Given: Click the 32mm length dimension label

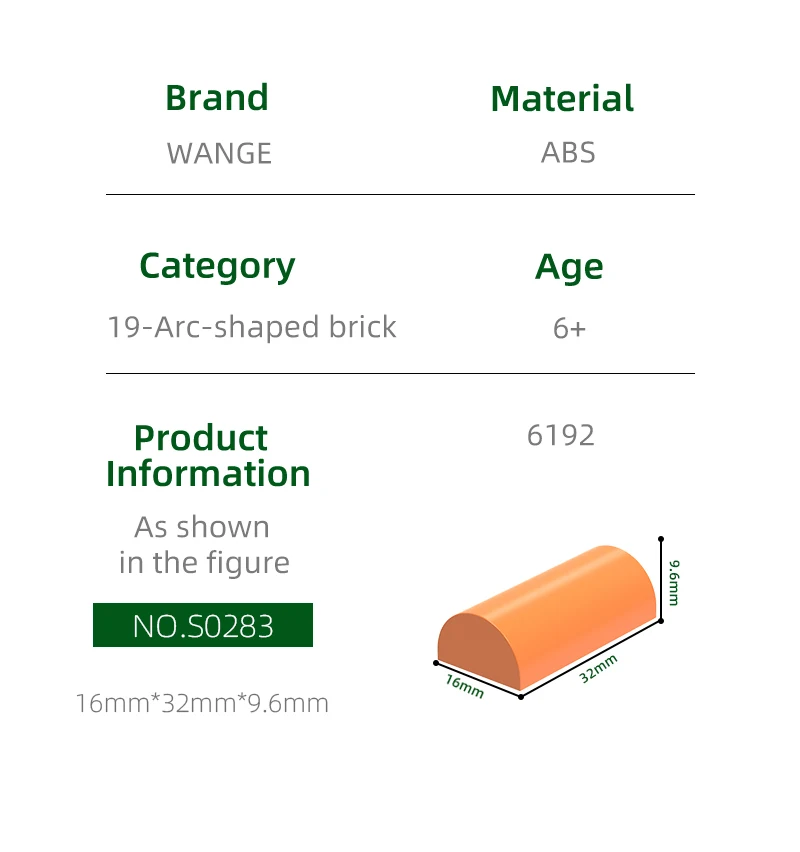Looking at the screenshot, I should click(599, 667).
